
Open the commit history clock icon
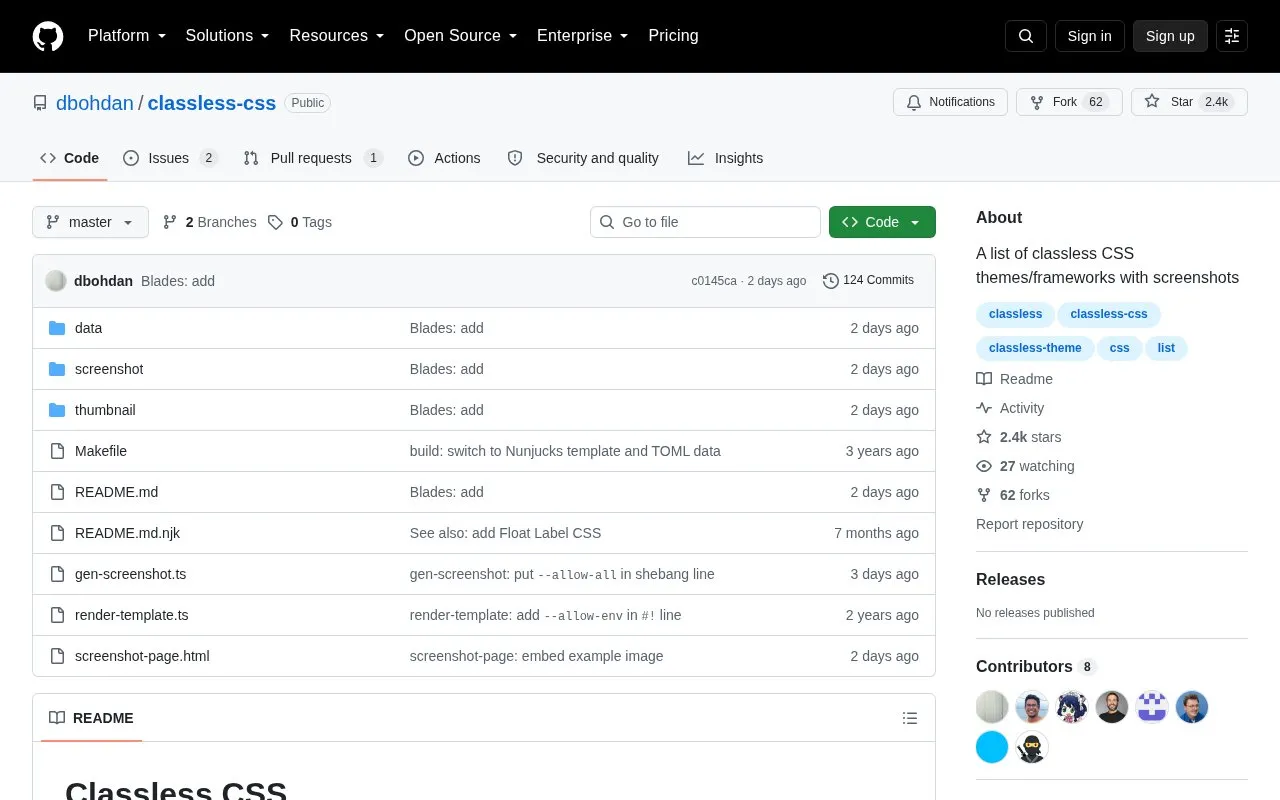[x=830, y=281]
